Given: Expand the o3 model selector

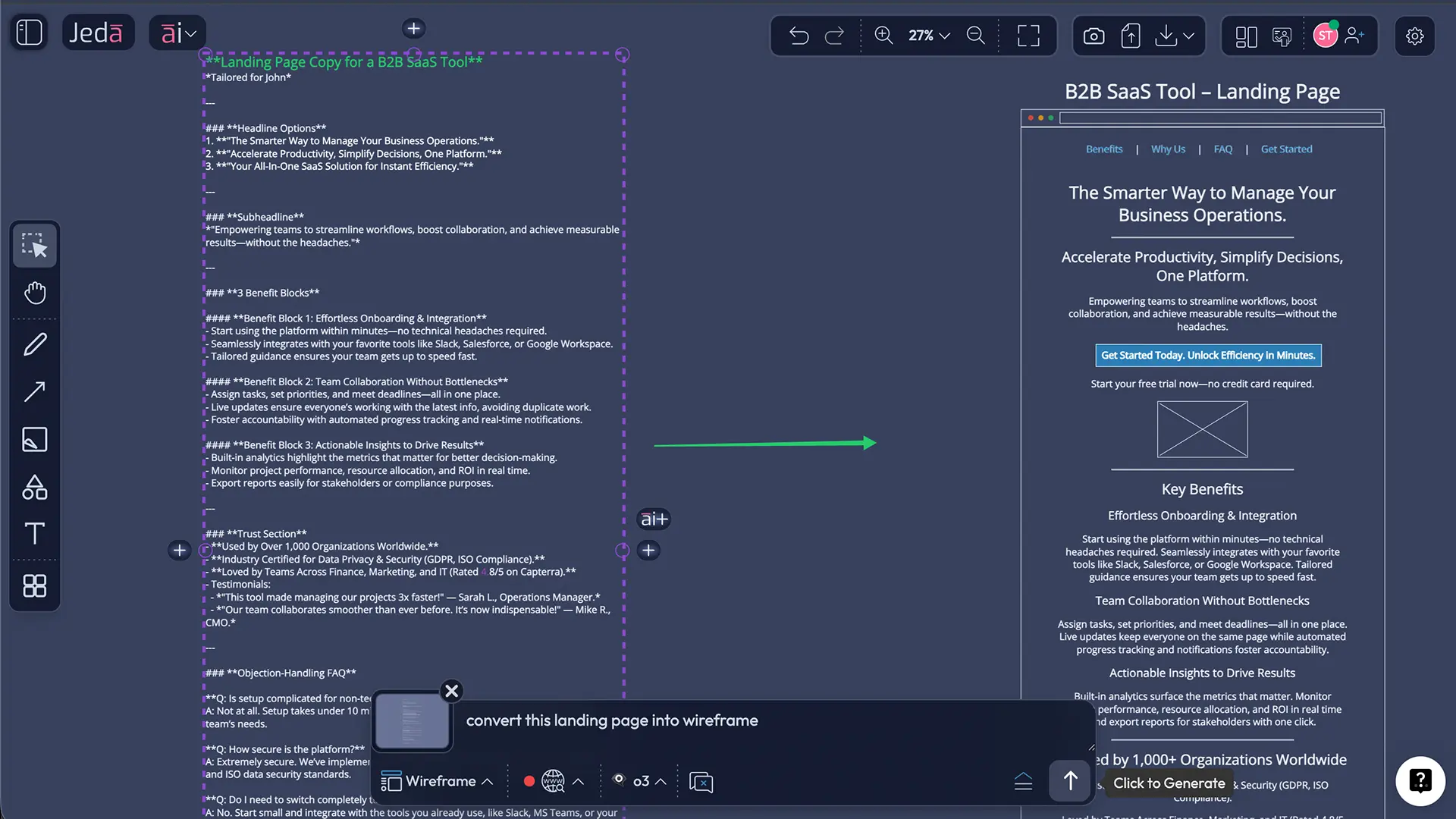Looking at the screenshot, I should tap(640, 781).
